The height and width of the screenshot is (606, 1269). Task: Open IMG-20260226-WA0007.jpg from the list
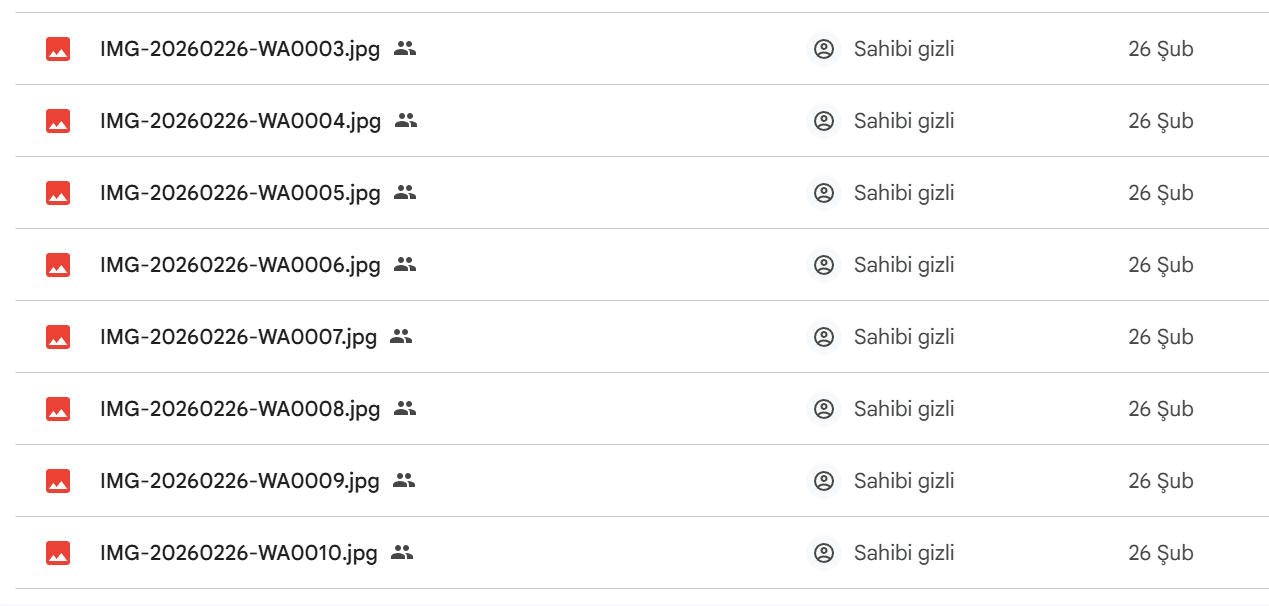coord(238,337)
